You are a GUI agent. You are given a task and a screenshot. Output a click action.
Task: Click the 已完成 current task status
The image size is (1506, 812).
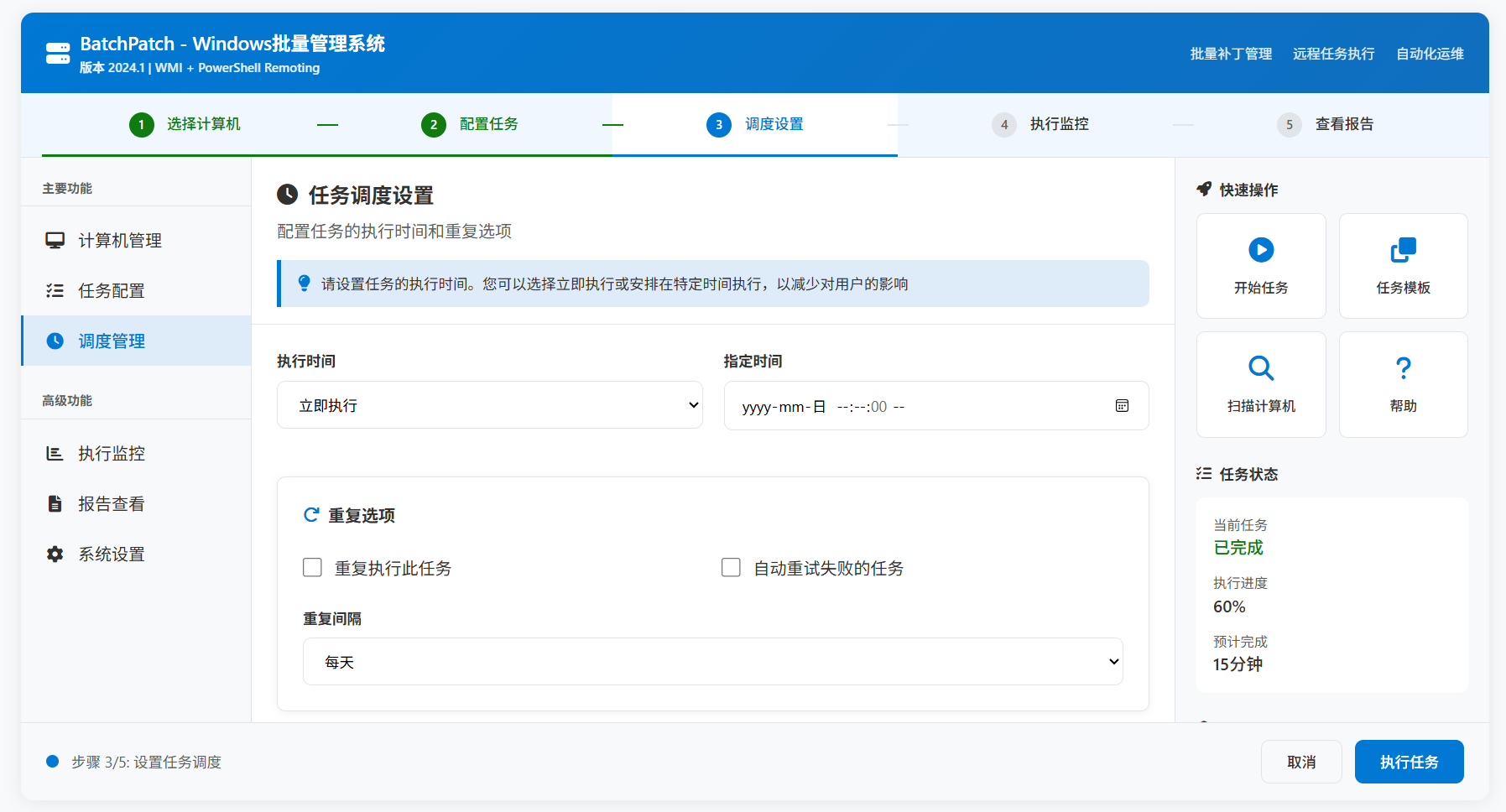(x=1238, y=548)
